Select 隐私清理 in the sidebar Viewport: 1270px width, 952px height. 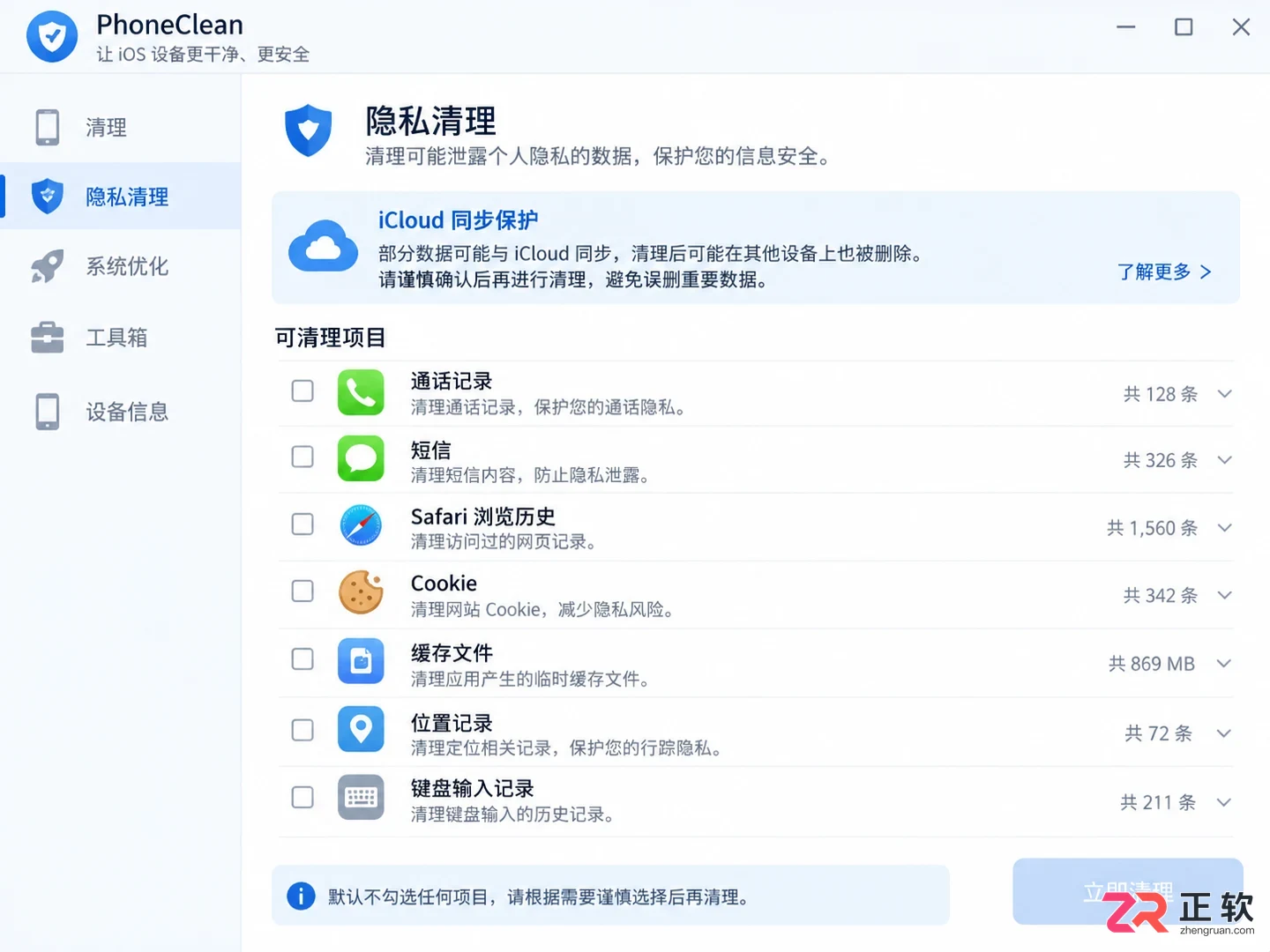tap(121, 196)
